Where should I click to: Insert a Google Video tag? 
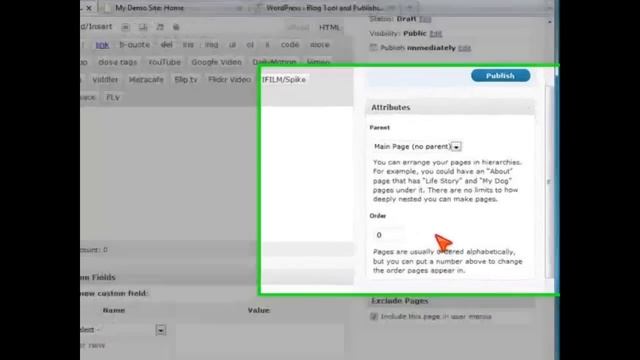click(216, 62)
